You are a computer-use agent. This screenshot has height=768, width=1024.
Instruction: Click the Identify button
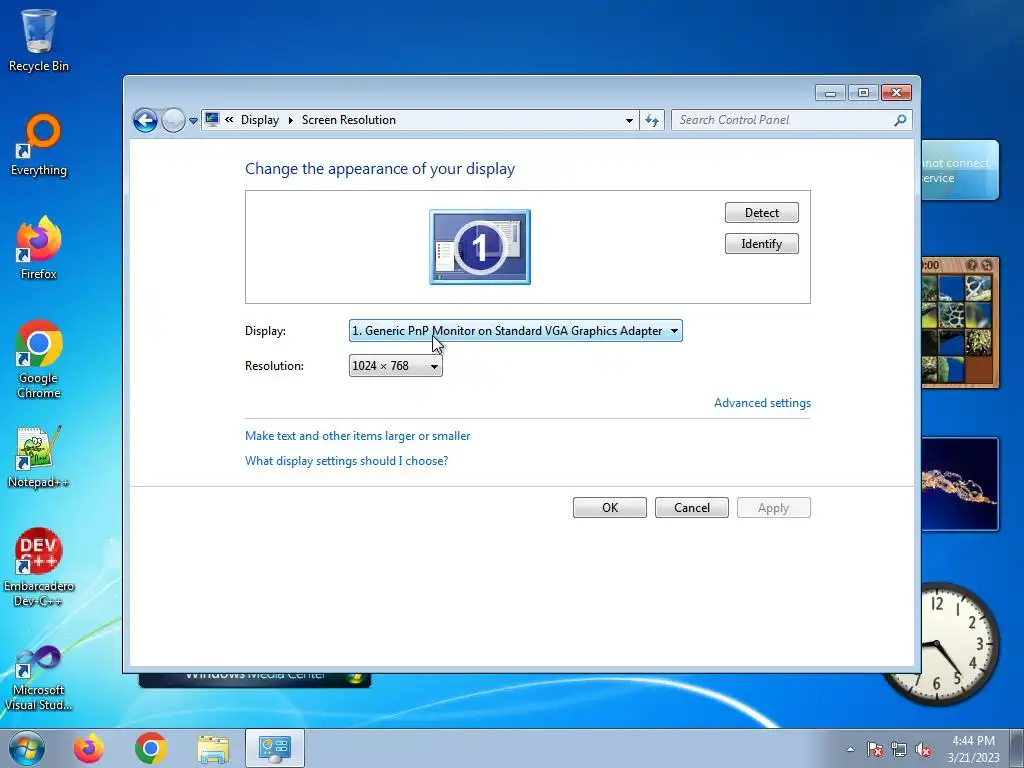pyautogui.click(x=761, y=244)
